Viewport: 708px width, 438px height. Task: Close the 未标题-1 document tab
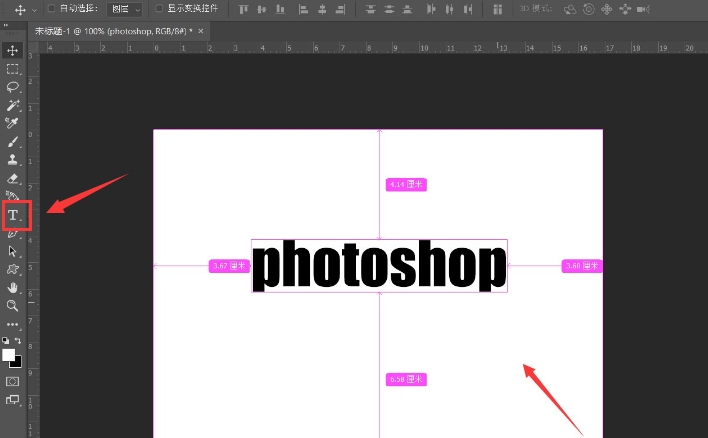coord(201,31)
